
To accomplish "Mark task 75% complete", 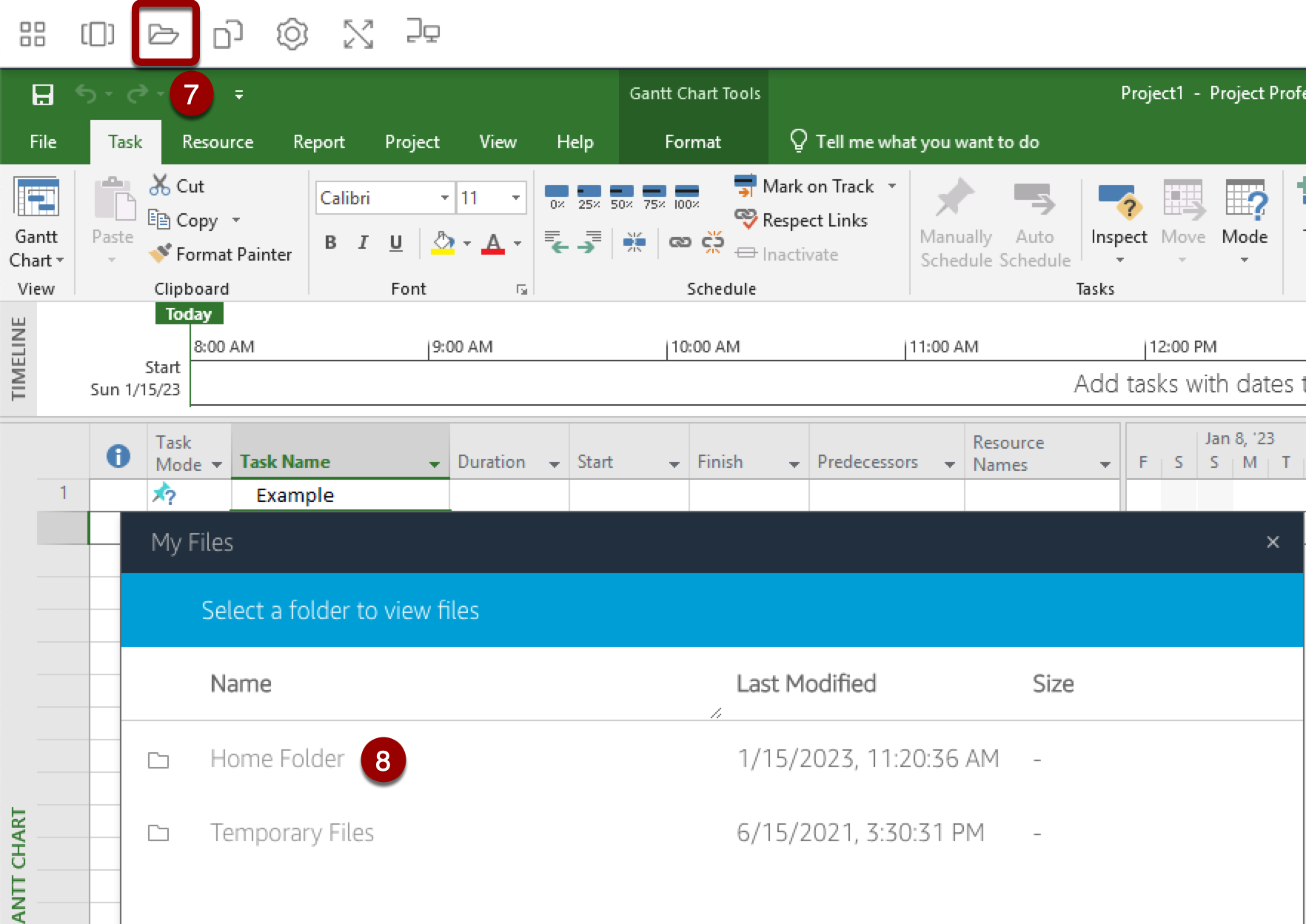I will (654, 197).
